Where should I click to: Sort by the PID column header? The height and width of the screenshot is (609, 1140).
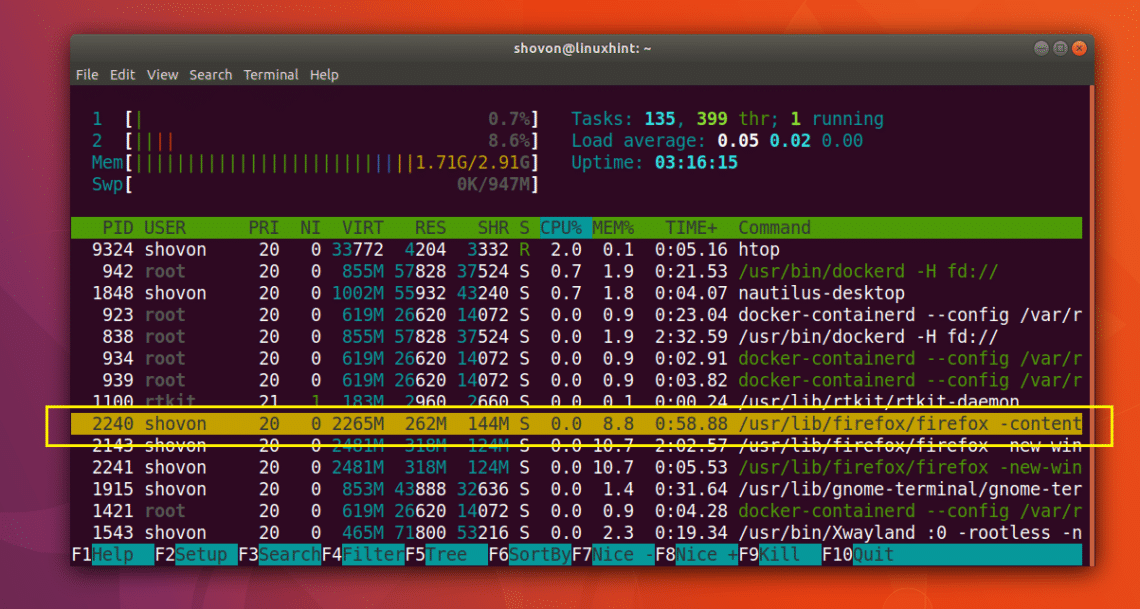118,227
